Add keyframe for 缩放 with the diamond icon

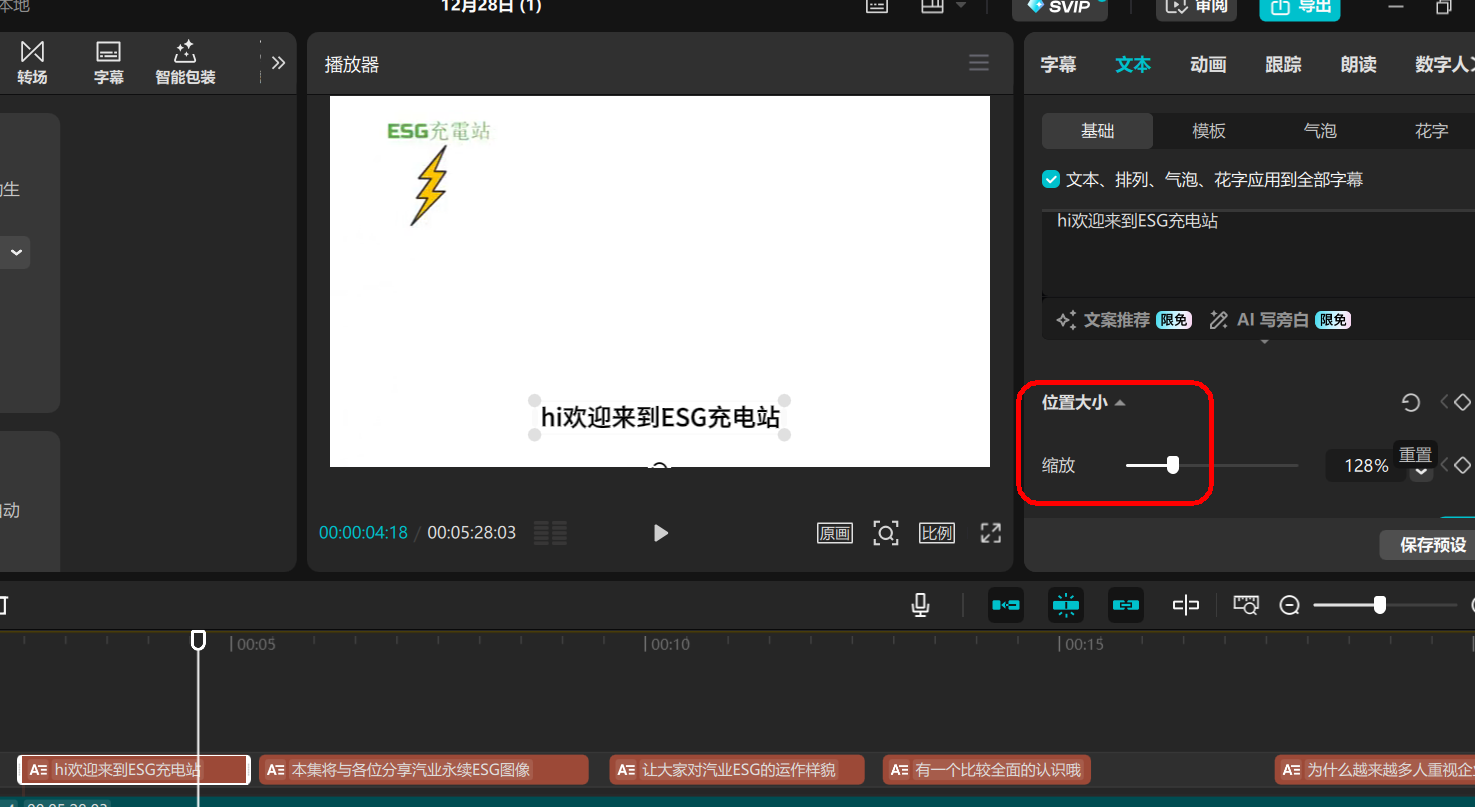(x=1462, y=465)
